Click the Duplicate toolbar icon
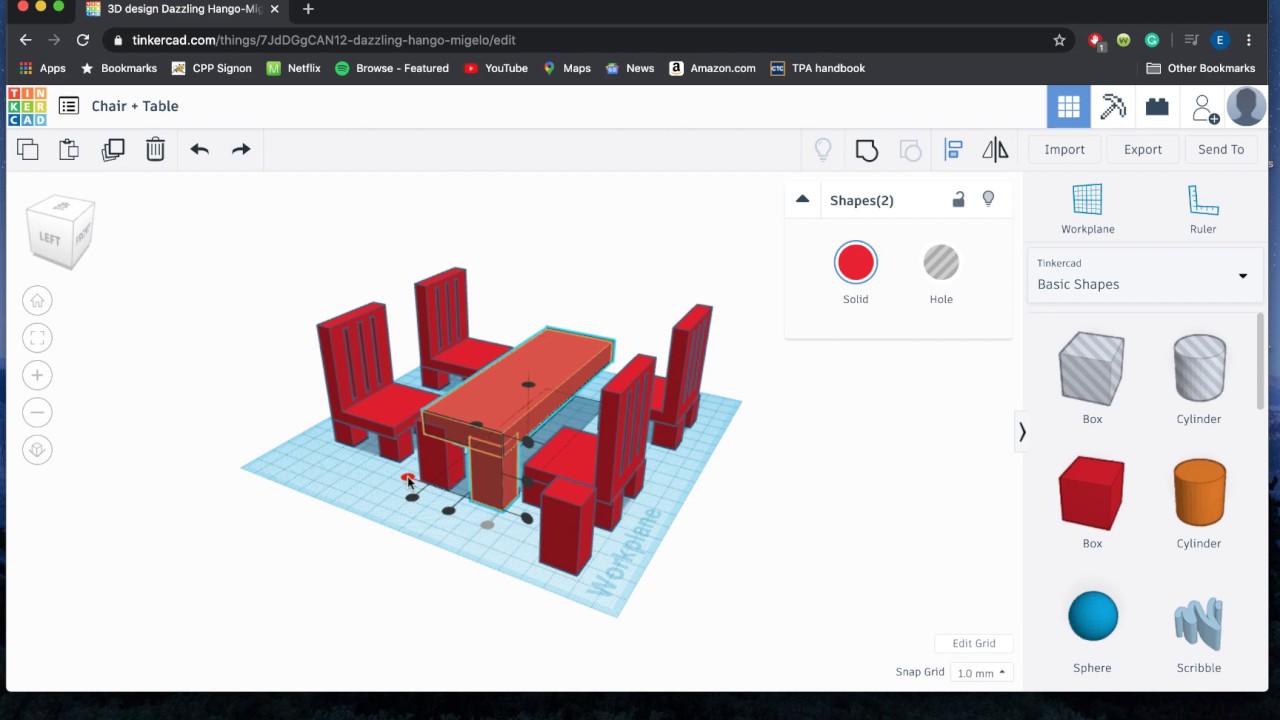 coord(113,150)
